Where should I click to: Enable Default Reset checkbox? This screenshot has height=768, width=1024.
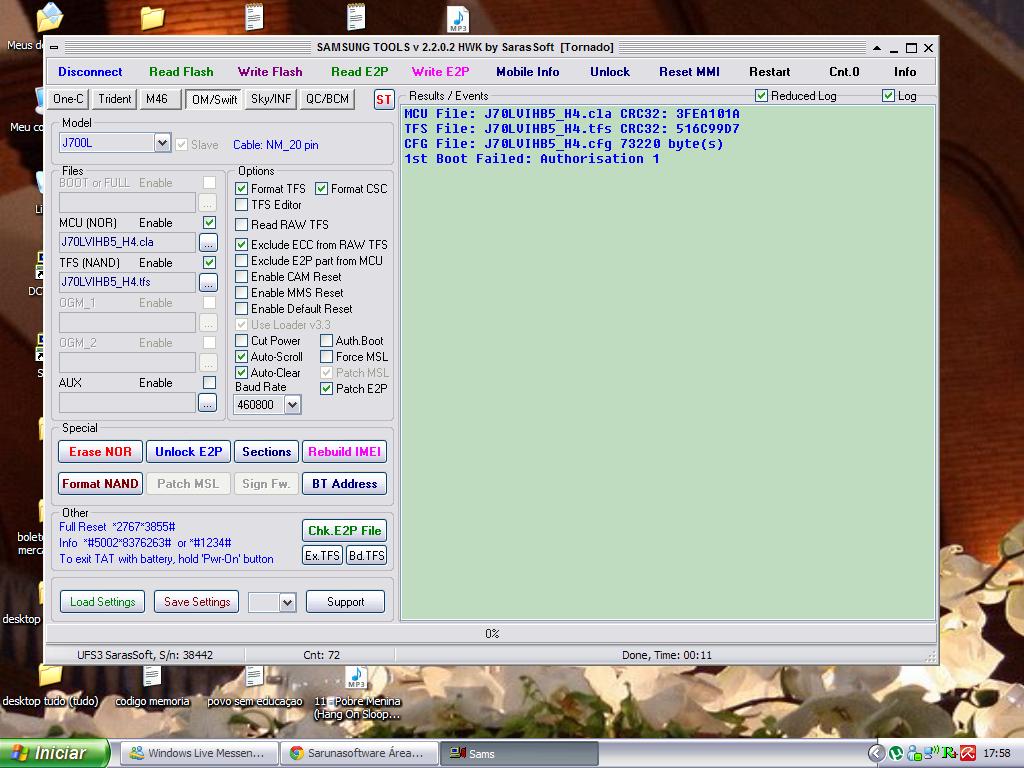(x=241, y=309)
